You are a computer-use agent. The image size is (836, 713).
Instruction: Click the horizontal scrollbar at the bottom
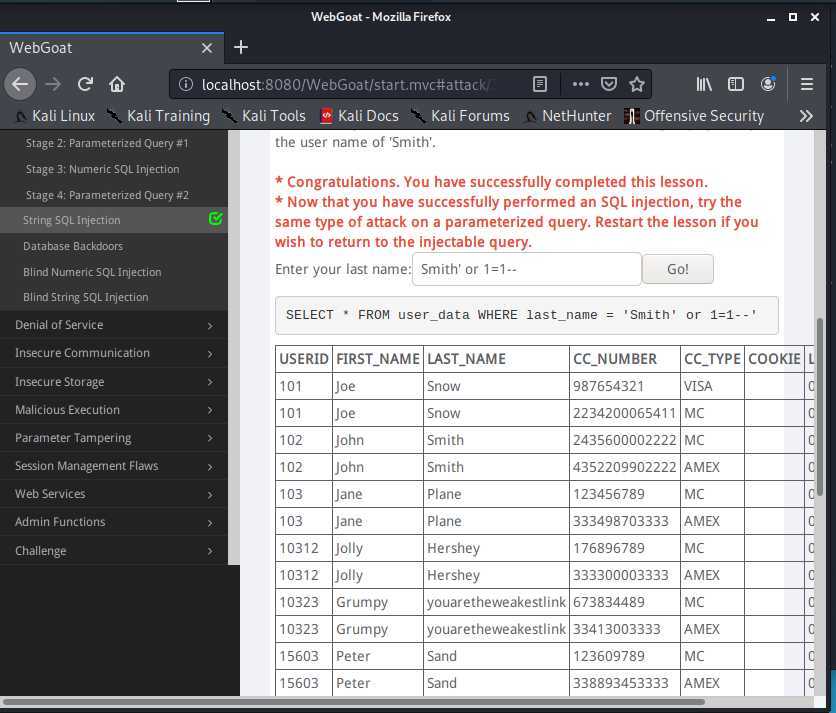click(354, 702)
